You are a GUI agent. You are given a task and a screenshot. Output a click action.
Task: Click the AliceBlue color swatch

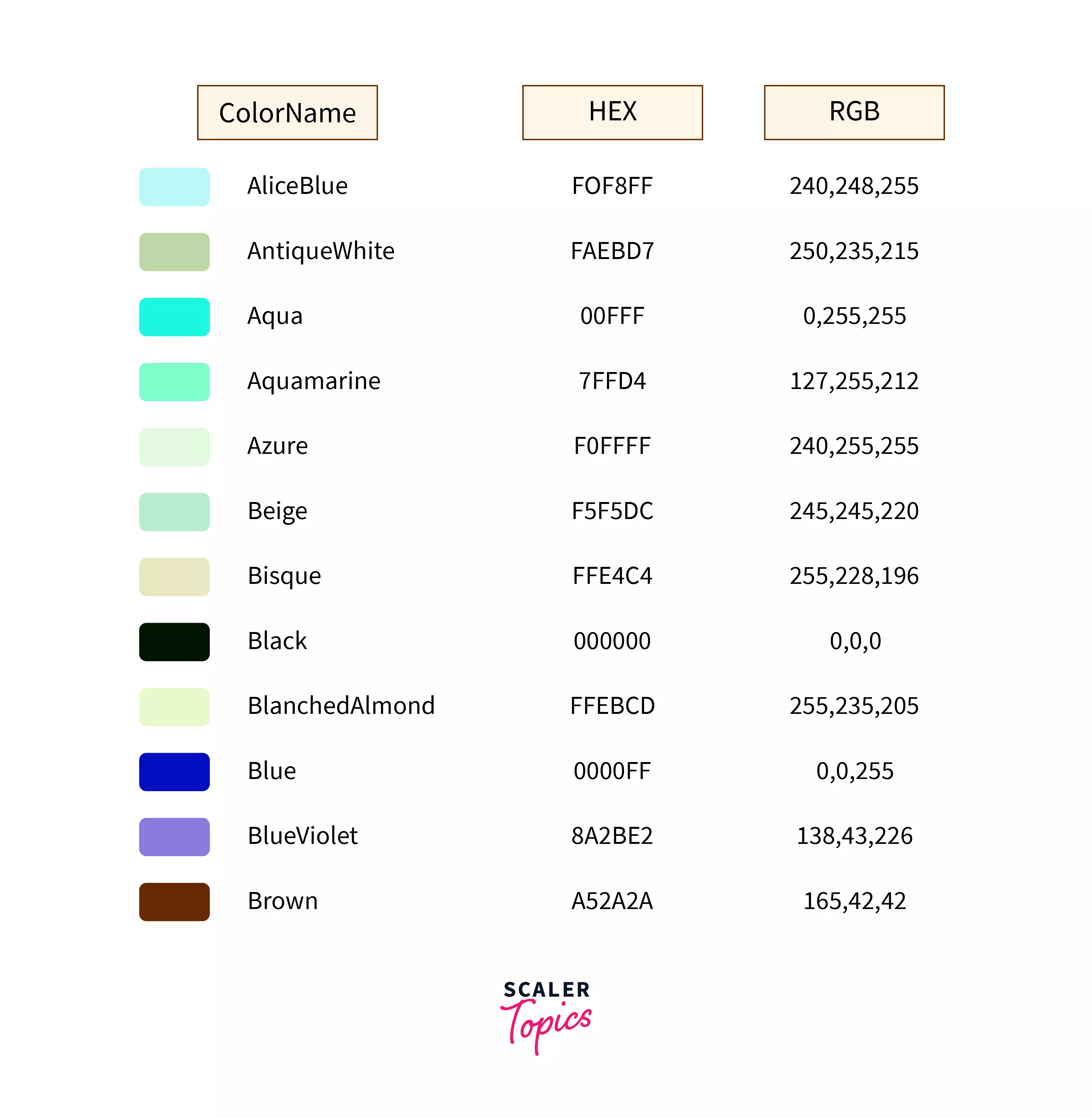pos(174,187)
